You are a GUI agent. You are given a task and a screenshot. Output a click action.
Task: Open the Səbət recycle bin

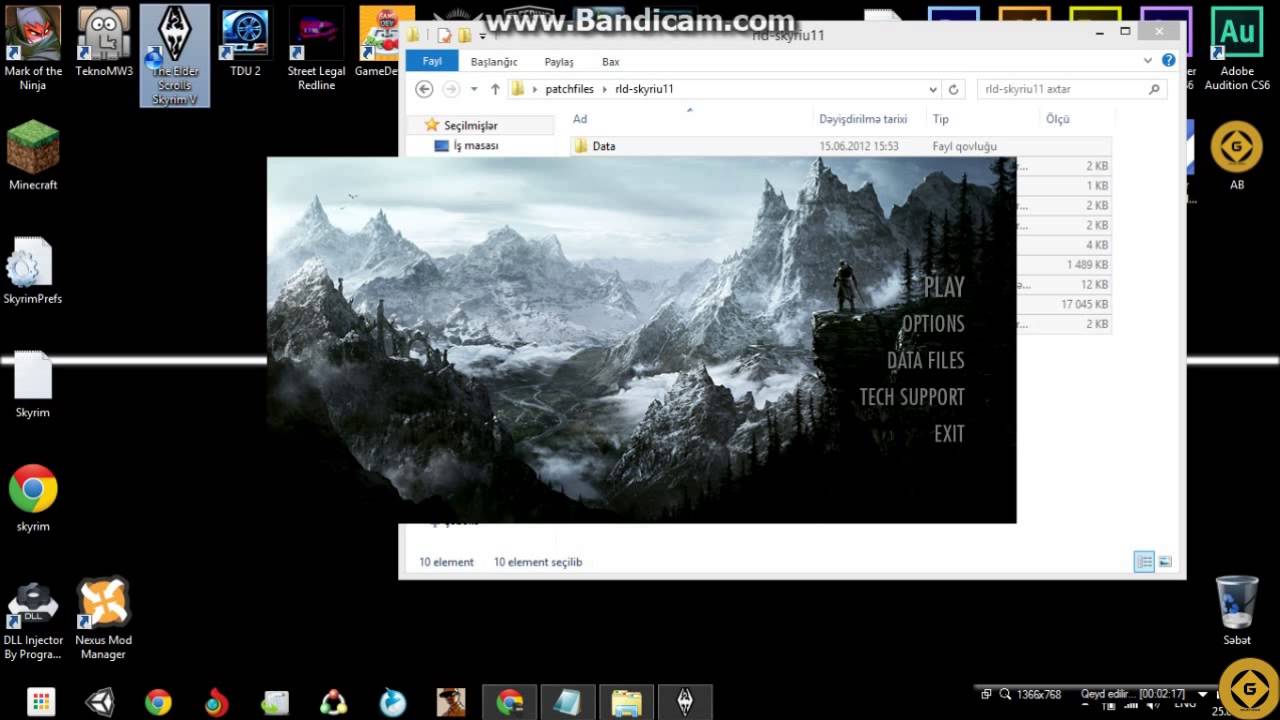[x=1237, y=610]
